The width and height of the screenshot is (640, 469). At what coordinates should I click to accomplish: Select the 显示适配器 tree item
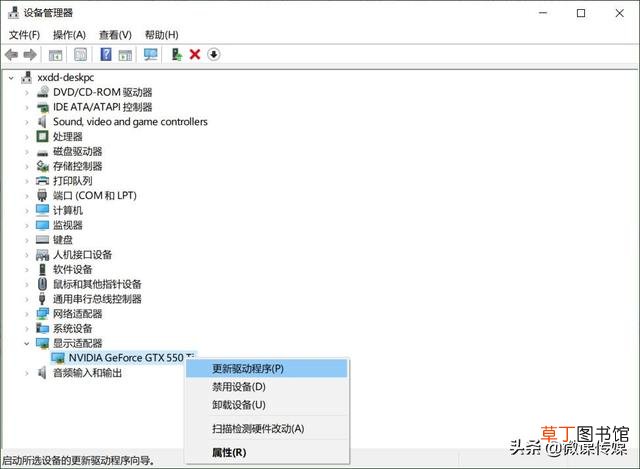click(78, 343)
